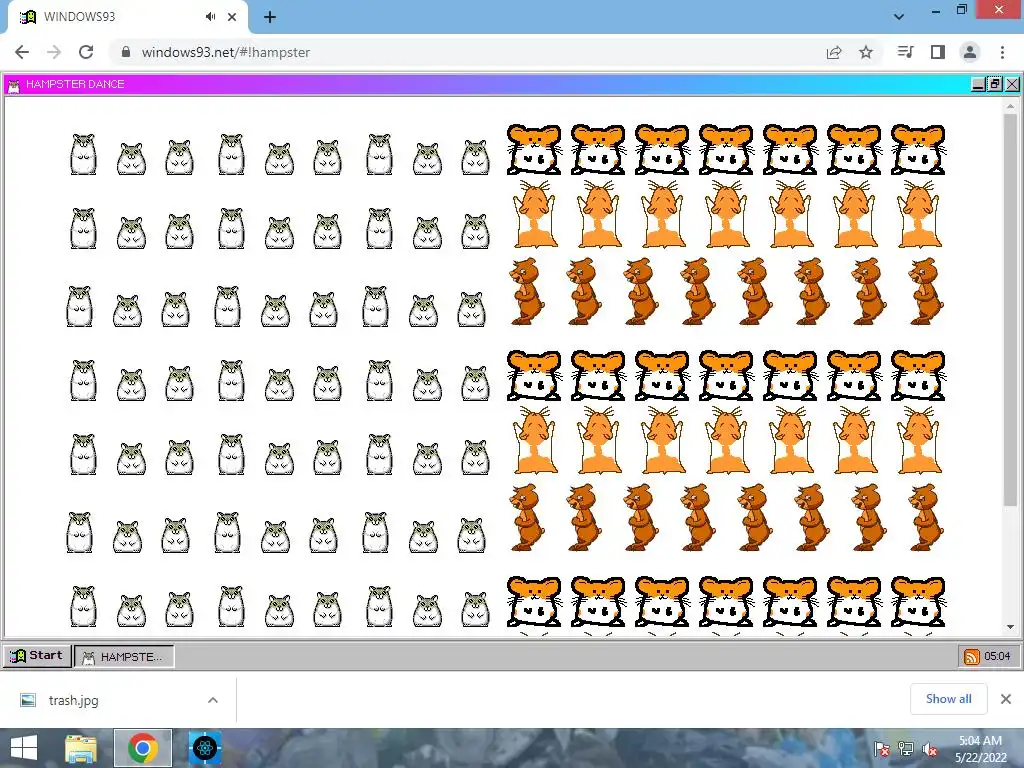Image resolution: width=1024 pixels, height=768 pixels.
Task: Close the WINDOWS93 browser tab
Action: pos(232,17)
